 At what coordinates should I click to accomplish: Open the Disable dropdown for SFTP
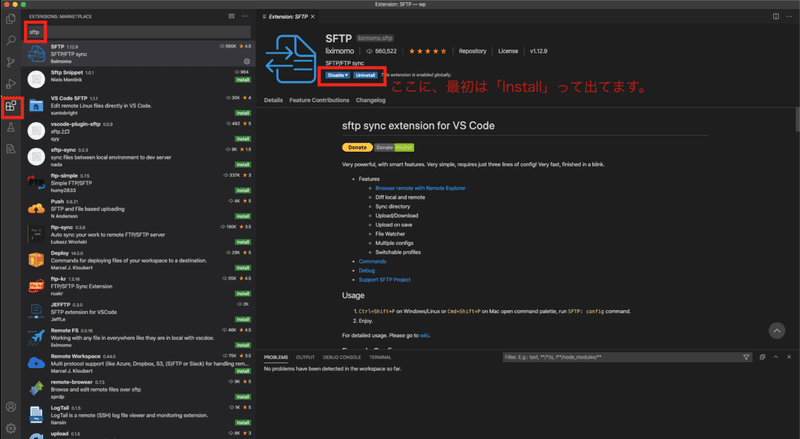coord(337,75)
